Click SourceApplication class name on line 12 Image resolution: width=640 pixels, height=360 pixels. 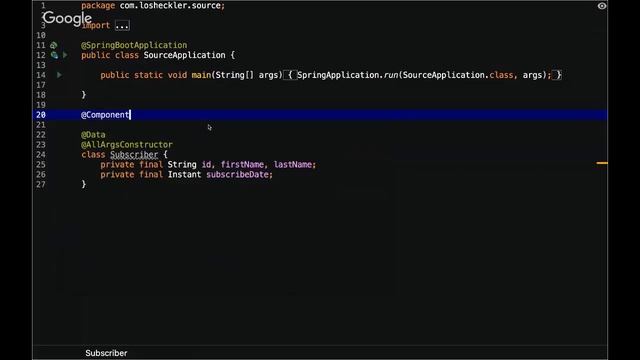click(x=184, y=55)
